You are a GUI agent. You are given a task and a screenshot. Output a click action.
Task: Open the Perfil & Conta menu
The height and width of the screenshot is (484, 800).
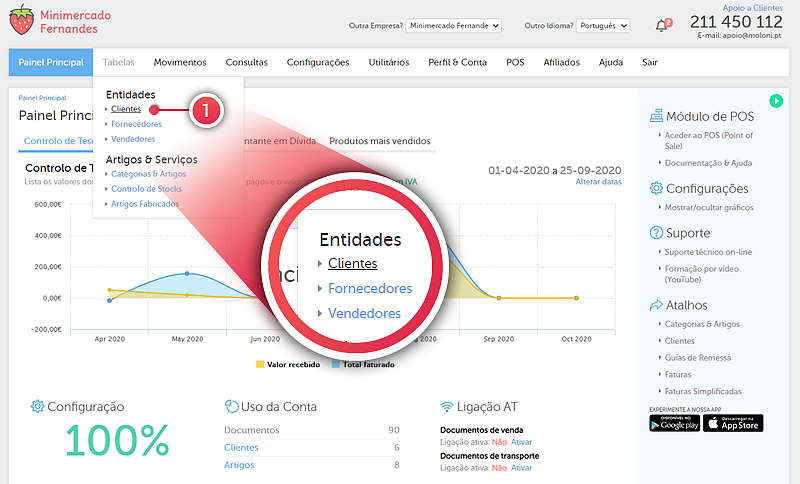[x=458, y=62]
